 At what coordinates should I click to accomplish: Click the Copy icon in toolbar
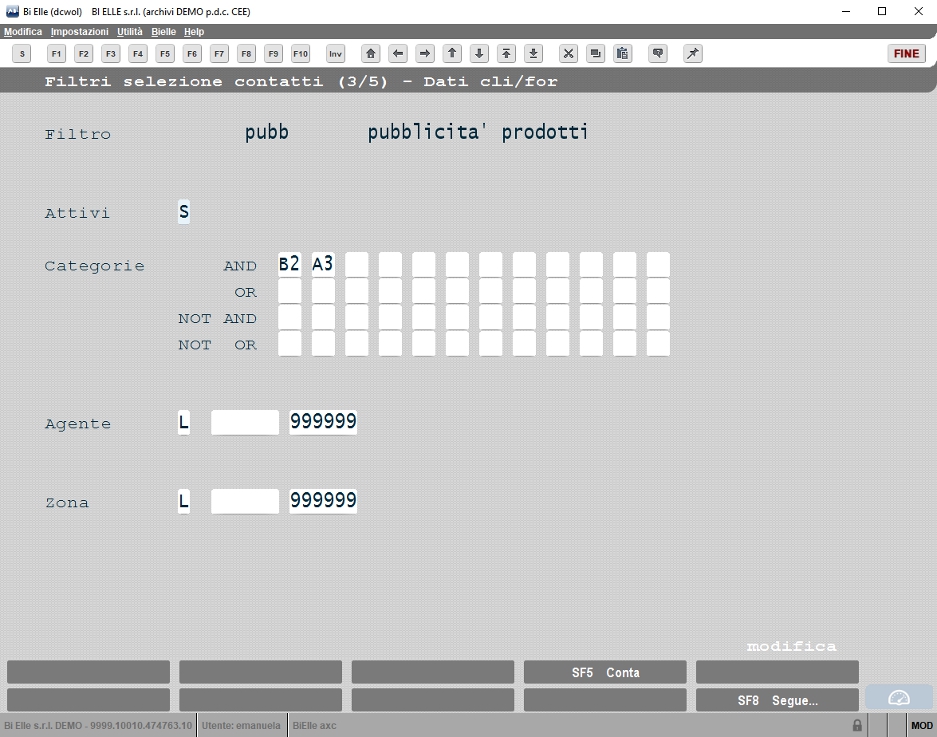[x=595, y=54]
